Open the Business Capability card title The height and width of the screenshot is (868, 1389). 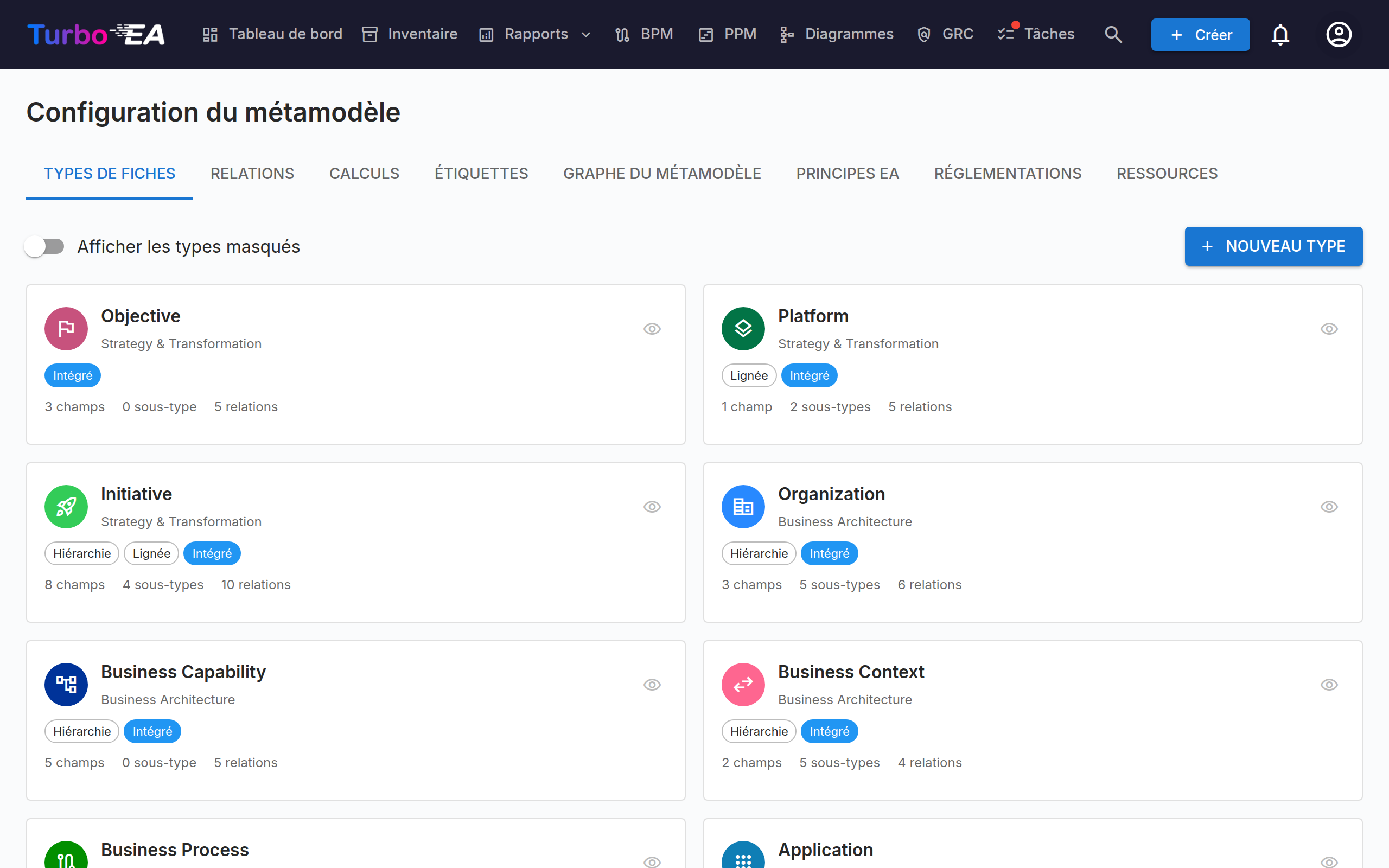[x=183, y=672]
